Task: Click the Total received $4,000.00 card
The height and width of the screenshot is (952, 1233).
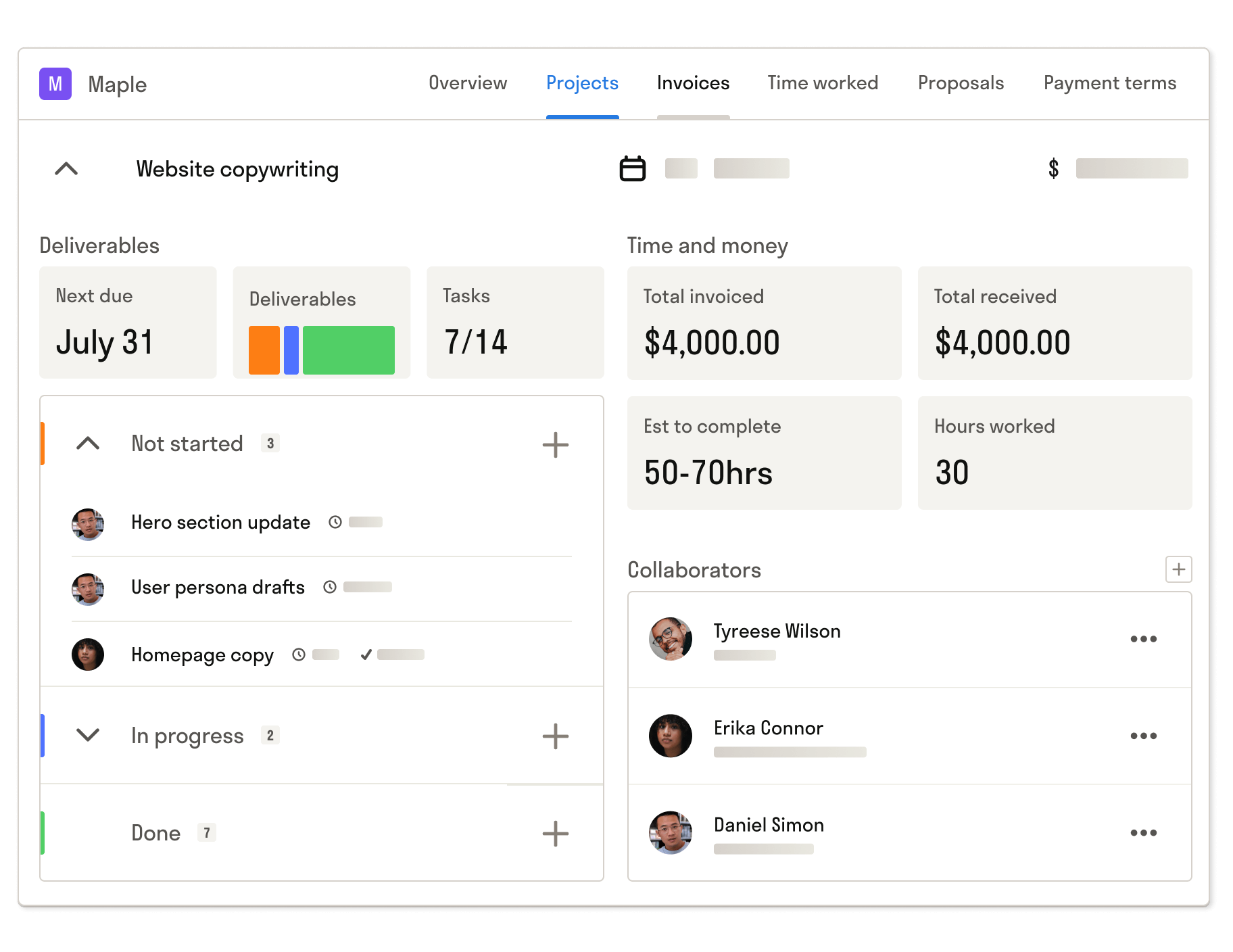Action: coord(1055,323)
